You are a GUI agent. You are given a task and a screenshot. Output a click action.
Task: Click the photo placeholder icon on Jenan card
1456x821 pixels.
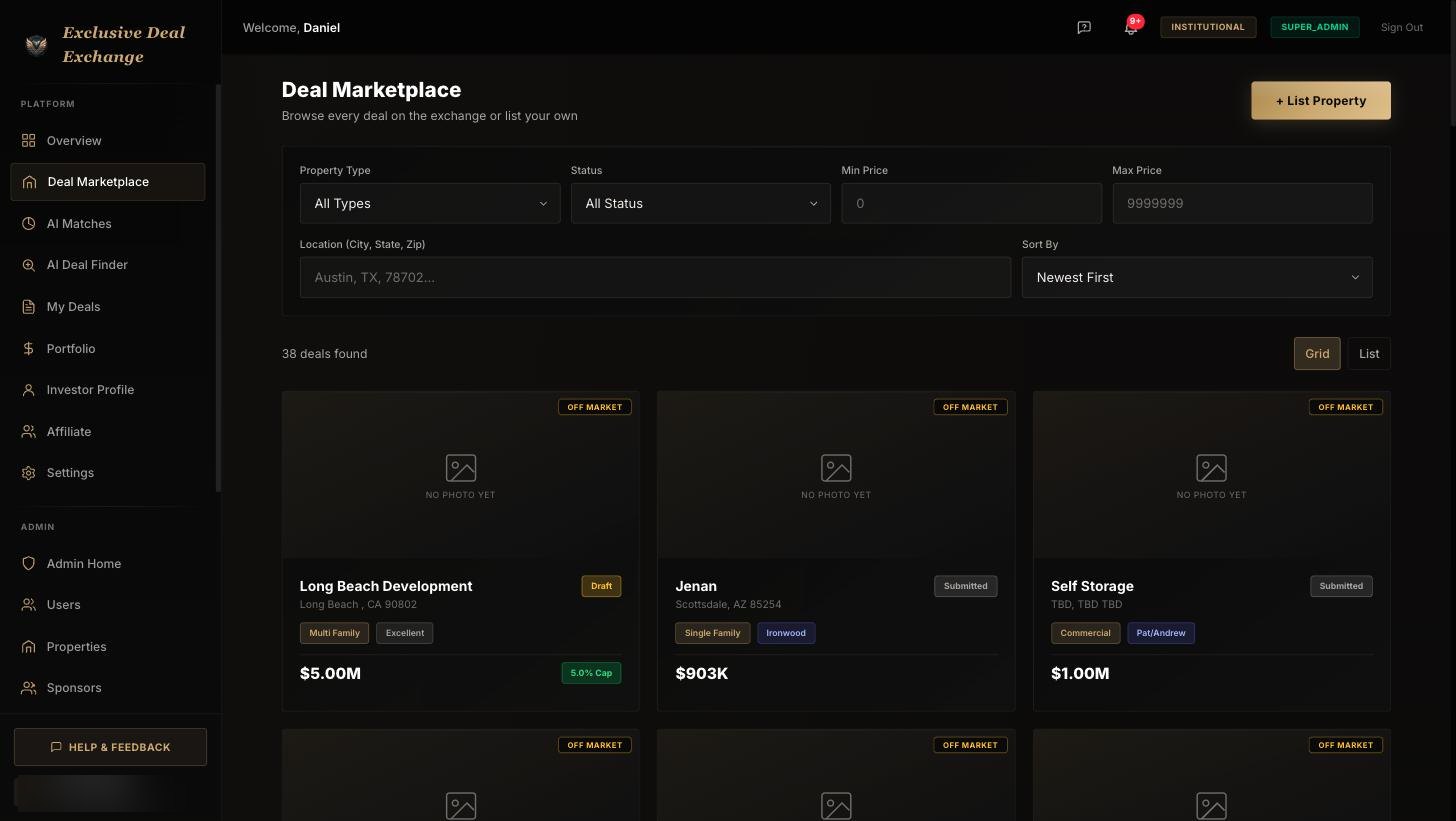[x=836, y=468]
